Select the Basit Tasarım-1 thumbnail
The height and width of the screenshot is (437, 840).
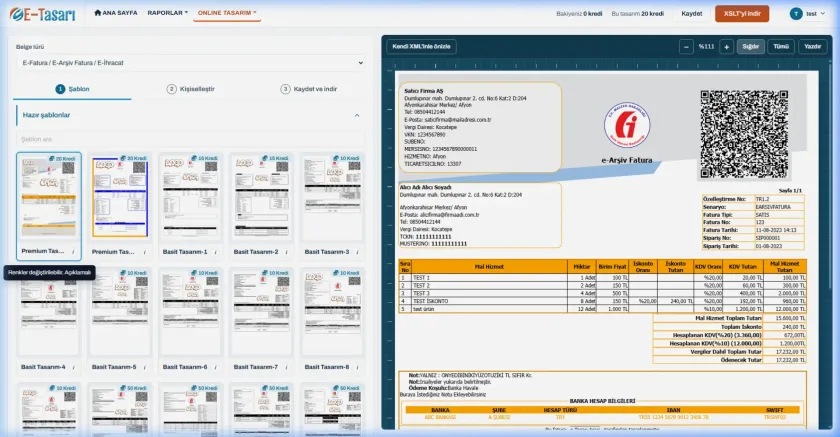(191, 198)
